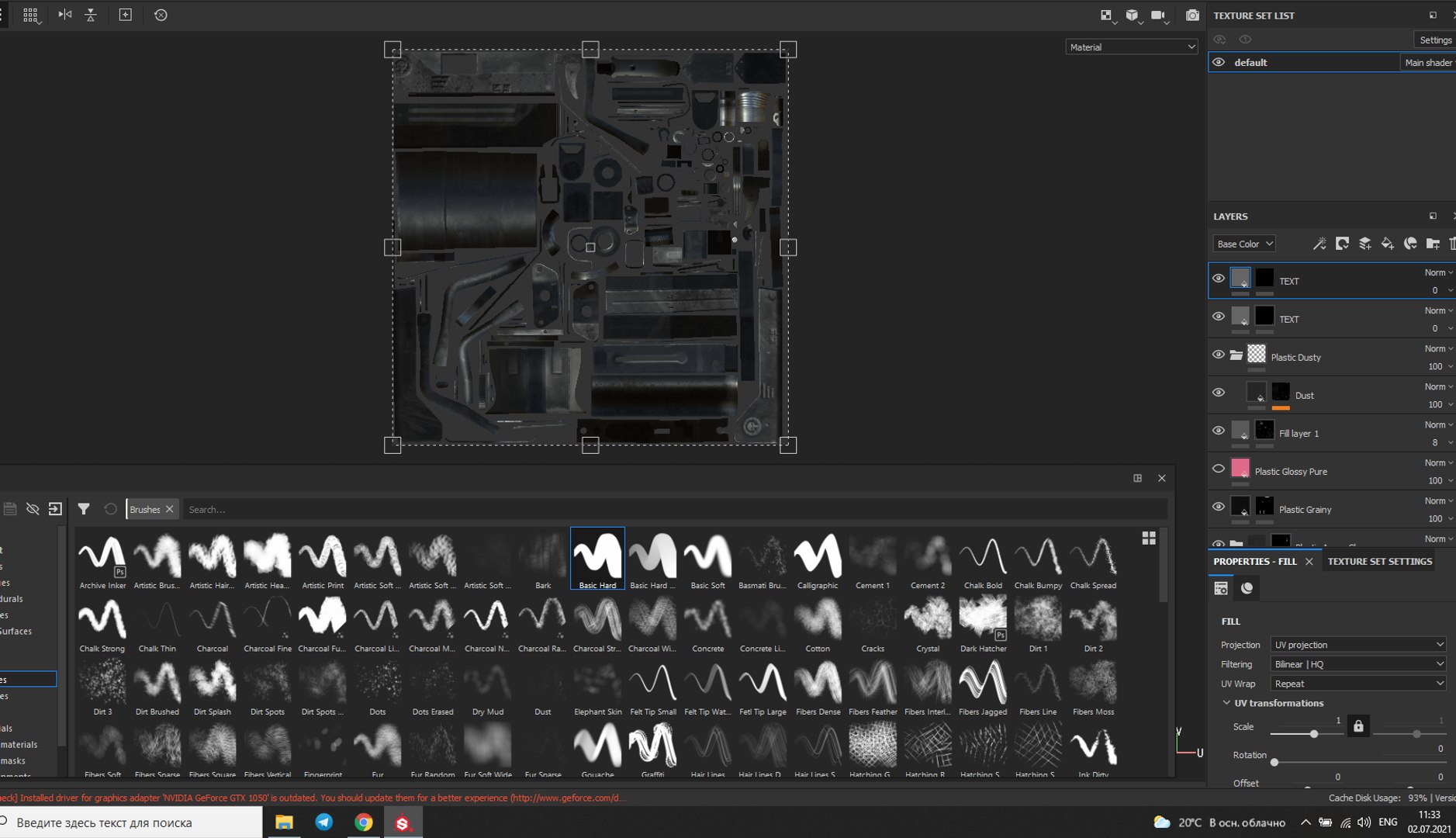Click the video camera icon in viewport toolbar
This screenshot has width=1456, height=838.
coord(1158,15)
